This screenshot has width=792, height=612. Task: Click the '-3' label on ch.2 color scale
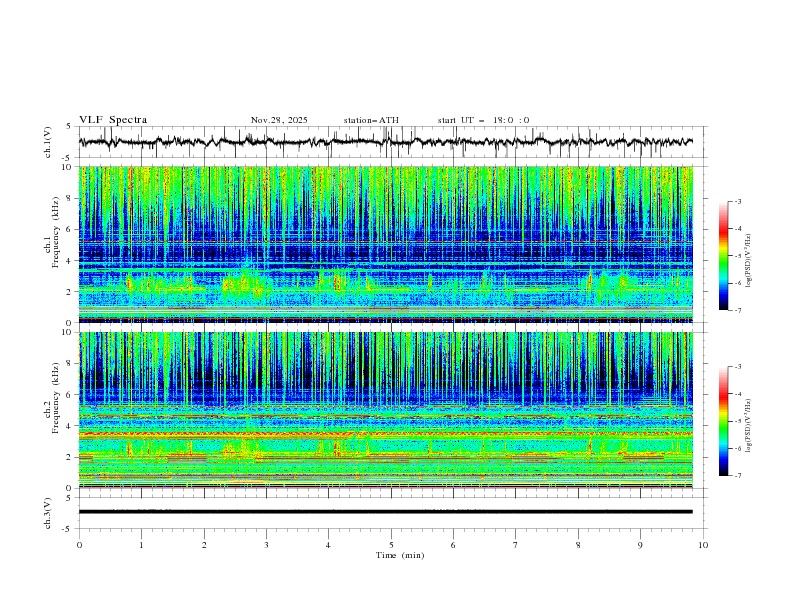(737, 367)
